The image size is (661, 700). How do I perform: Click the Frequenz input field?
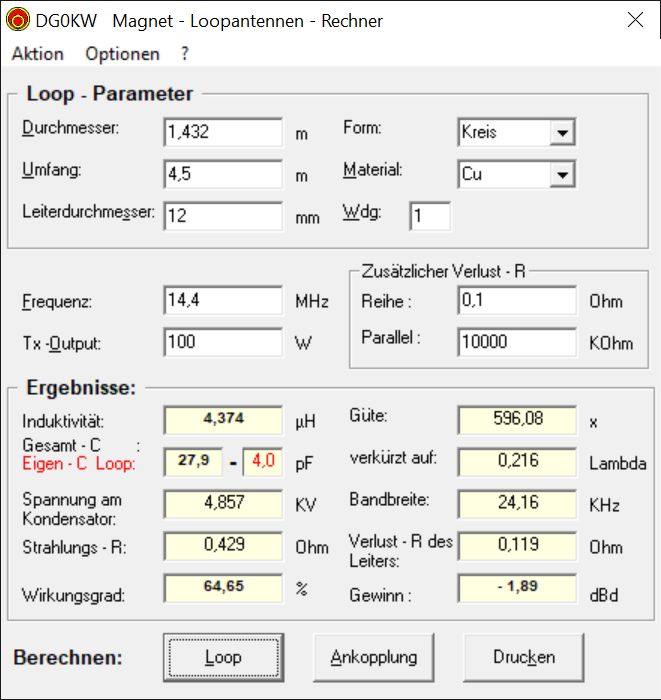pyautogui.click(x=223, y=300)
